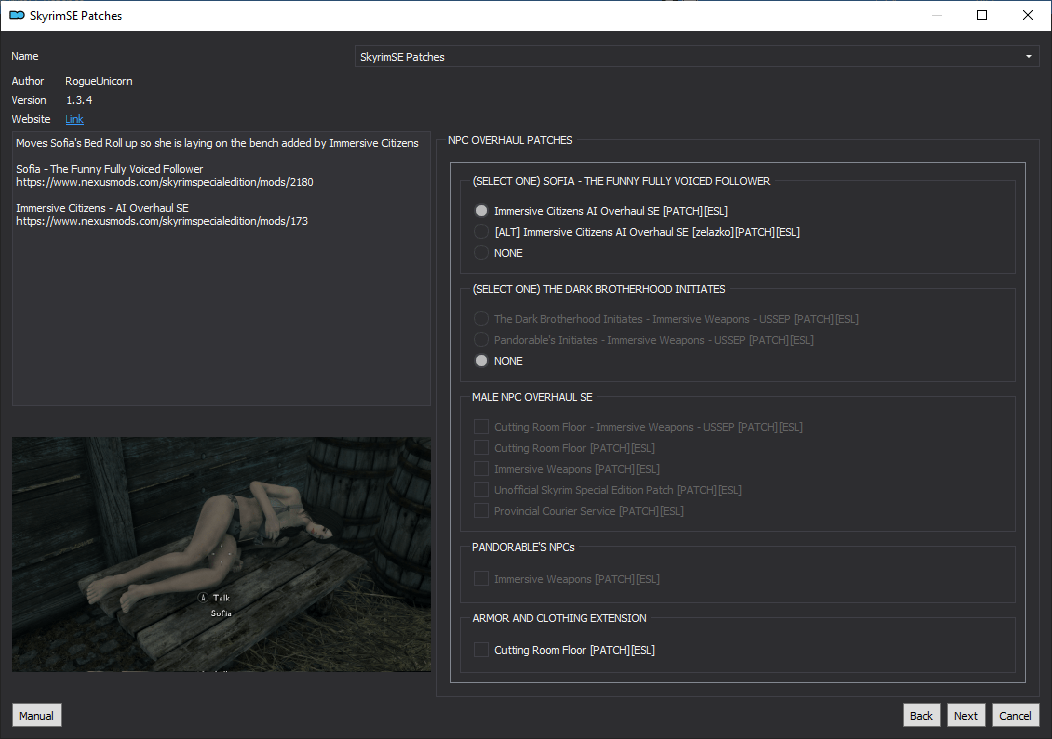Image resolution: width=1052 pixels, height=739 pixels.
Task: Click the ARMOR AND CLOTHING EXTENSION label
Action: pyautogui.click(x=560, y=618)
